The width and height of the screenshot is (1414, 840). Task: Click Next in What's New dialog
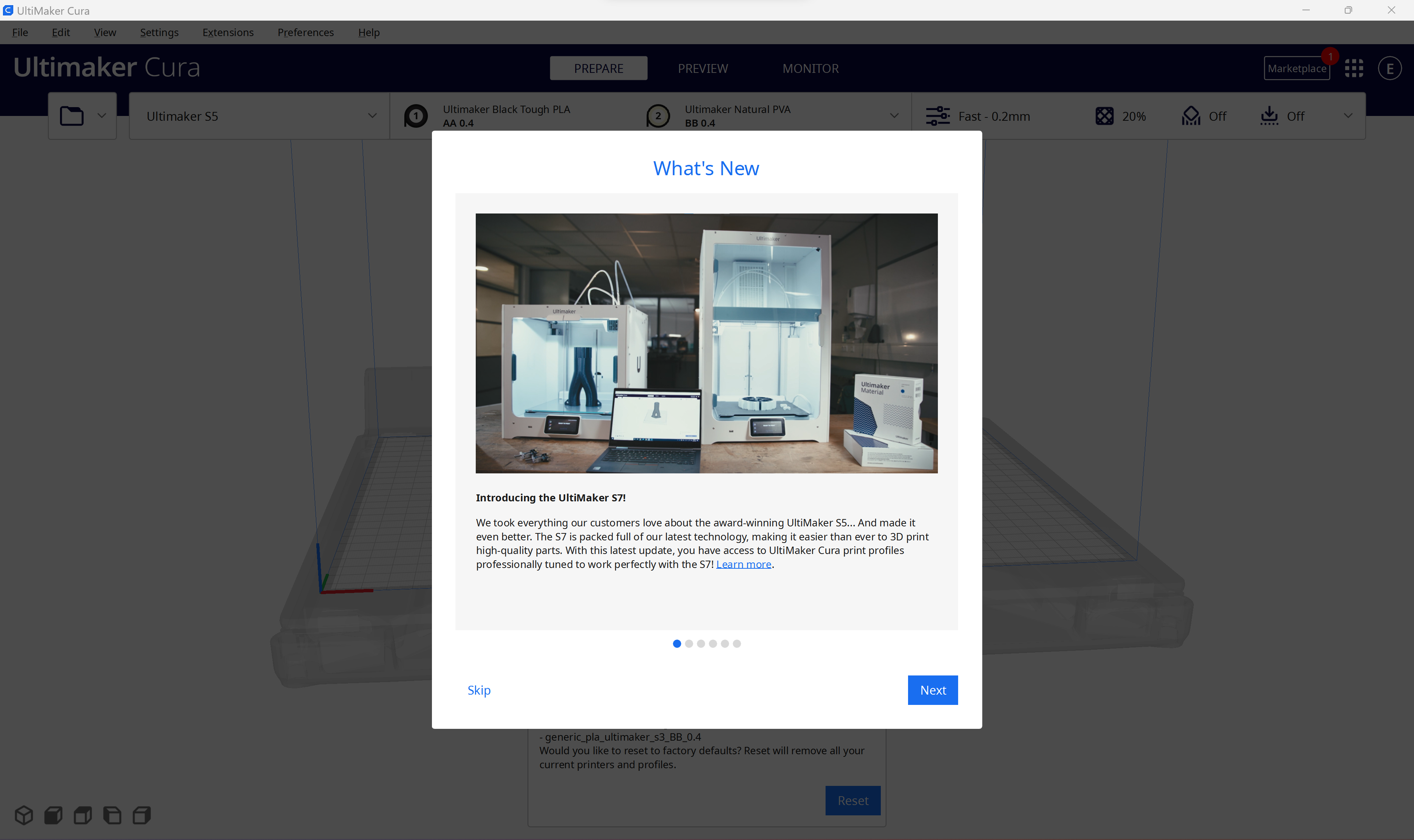coord(932,690)
